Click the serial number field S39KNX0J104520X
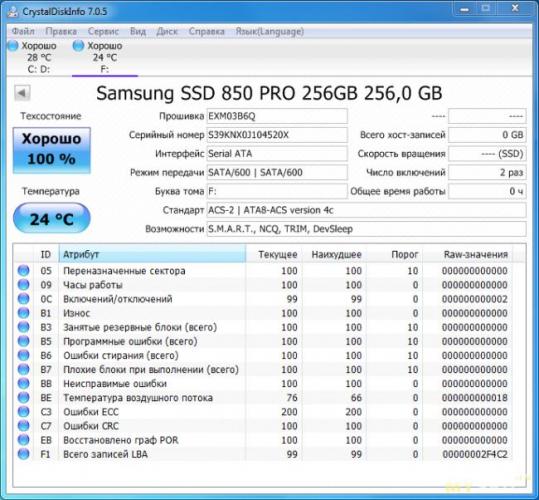The width and height of the screenshot is (539, 500). tap(277, 135)
